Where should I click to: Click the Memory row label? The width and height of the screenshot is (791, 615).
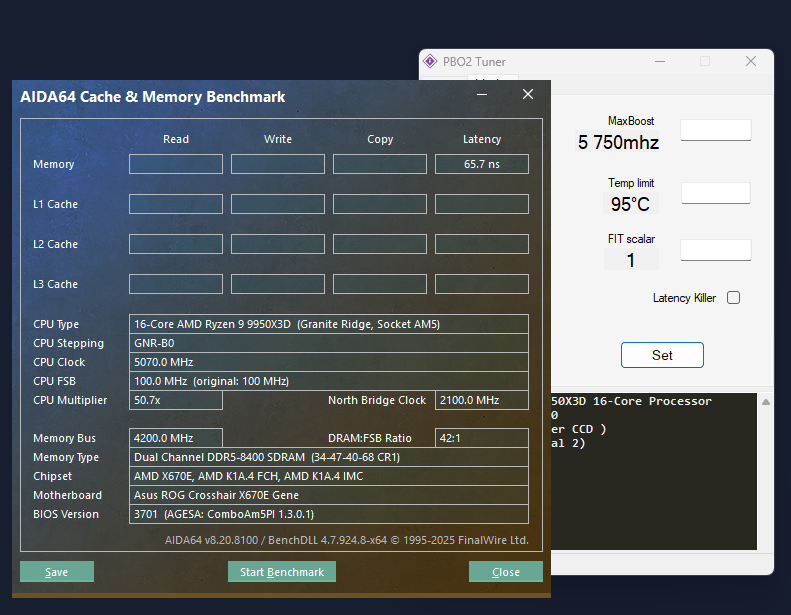(53, 164)
